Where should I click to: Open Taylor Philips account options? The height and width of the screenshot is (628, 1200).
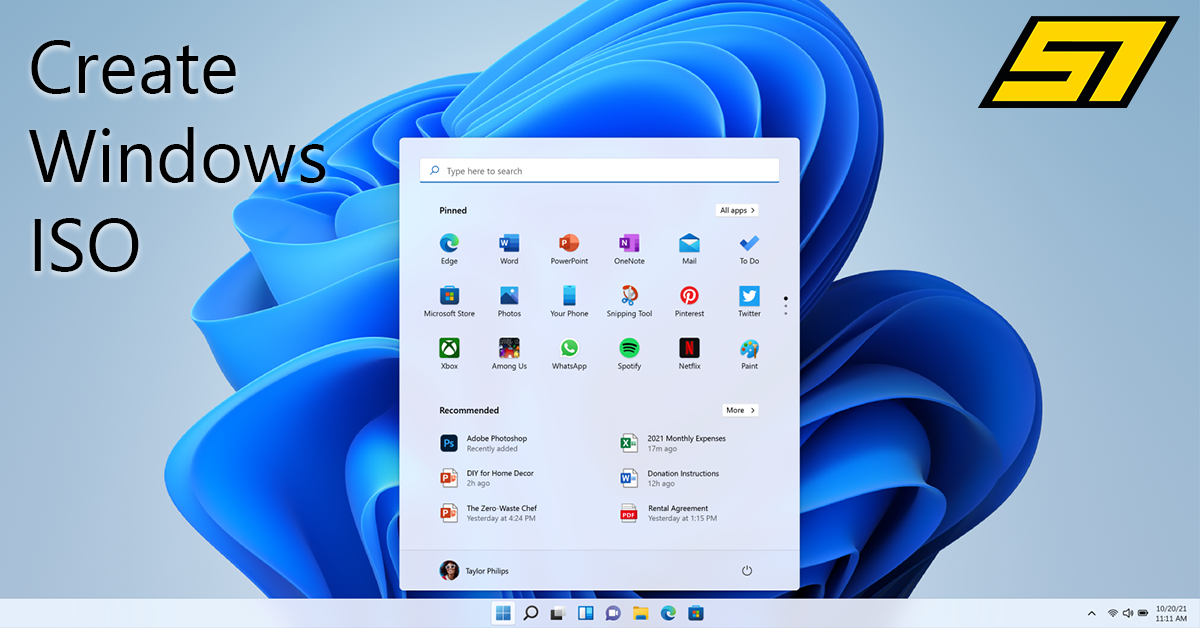click(x=476, y=569)
